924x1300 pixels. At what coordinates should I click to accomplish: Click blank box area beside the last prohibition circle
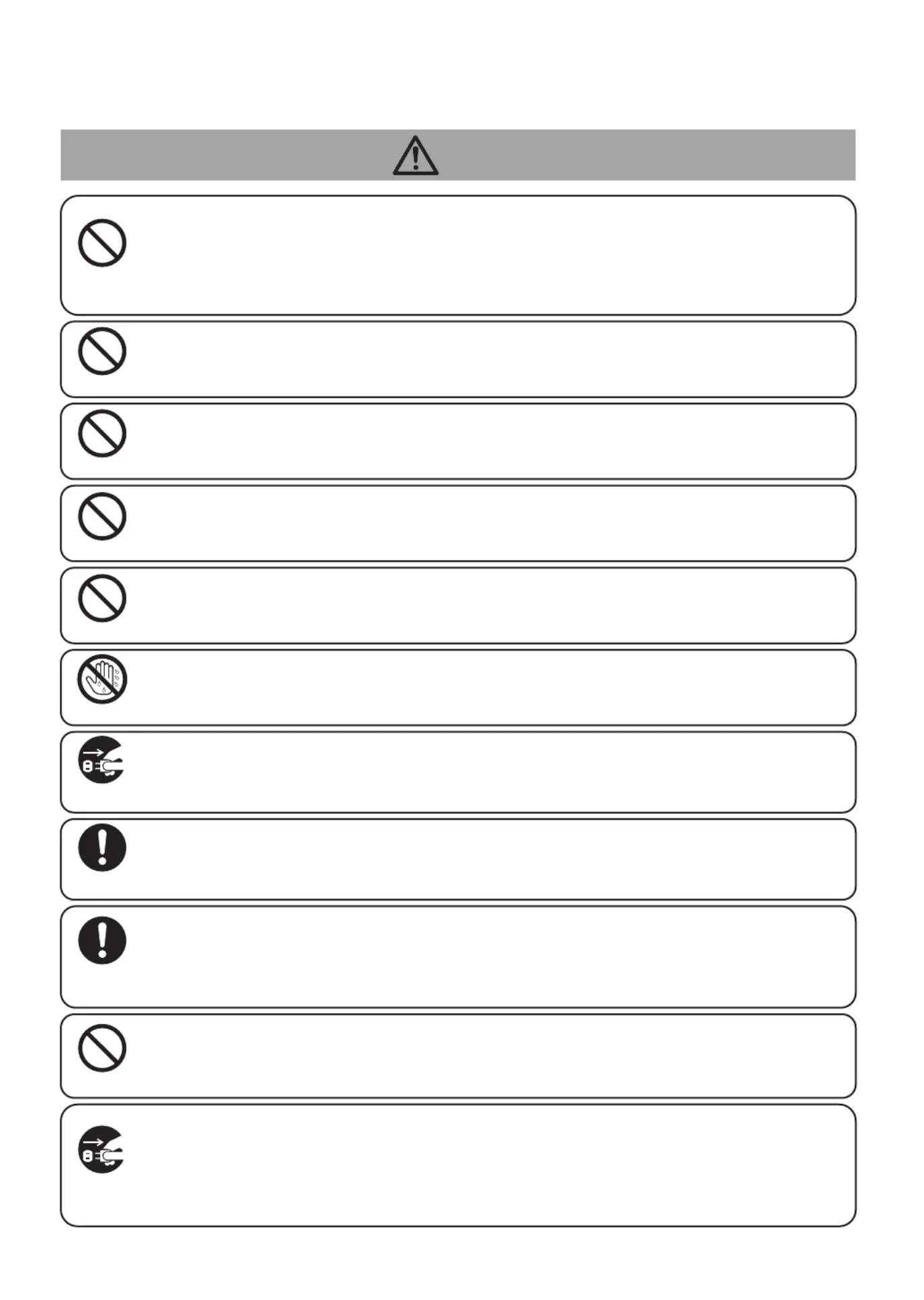(490, 1056)
